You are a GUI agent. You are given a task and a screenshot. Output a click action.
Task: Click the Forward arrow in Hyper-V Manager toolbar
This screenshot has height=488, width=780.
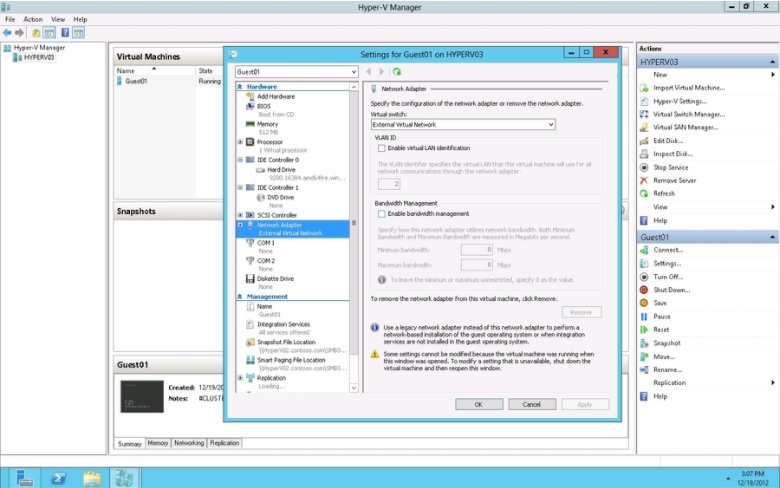click(19, 33)
